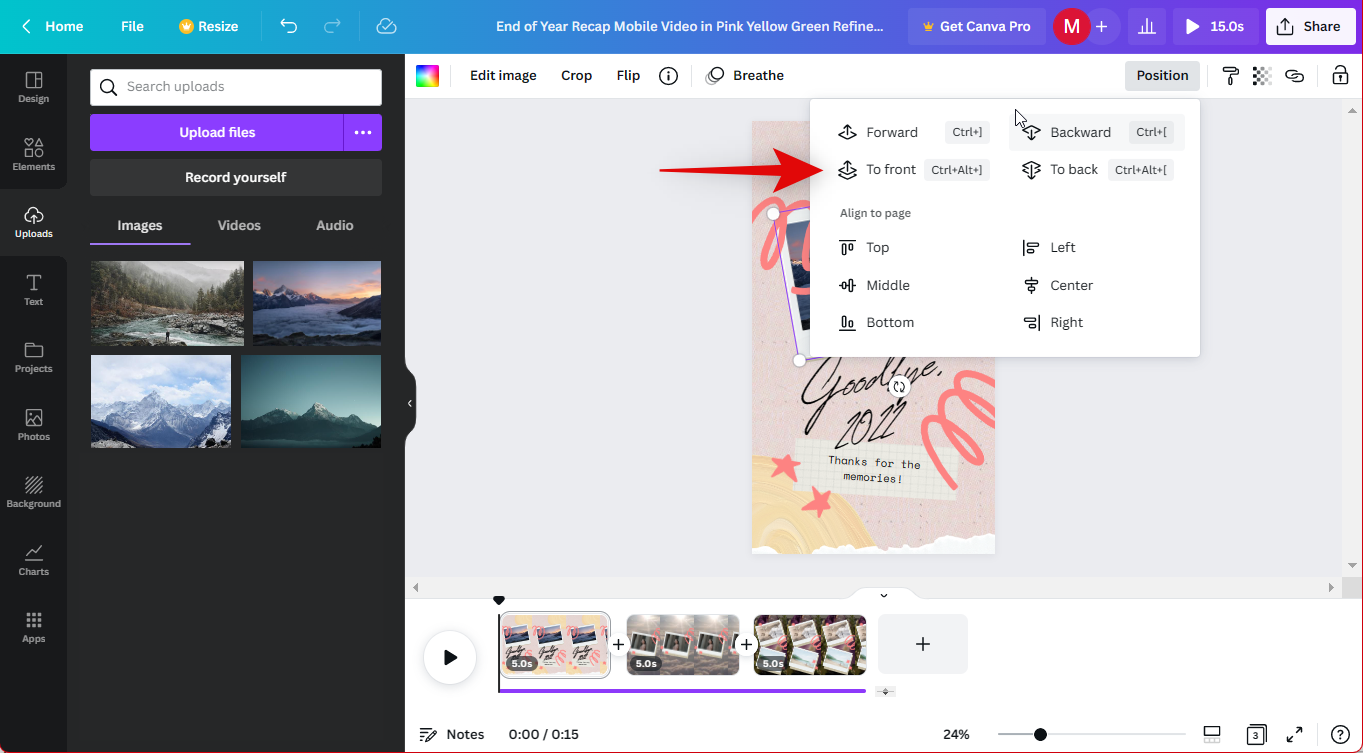Screen dimensions: 1363x753
Task: Click the Upload files button
Action: [217, 132]
